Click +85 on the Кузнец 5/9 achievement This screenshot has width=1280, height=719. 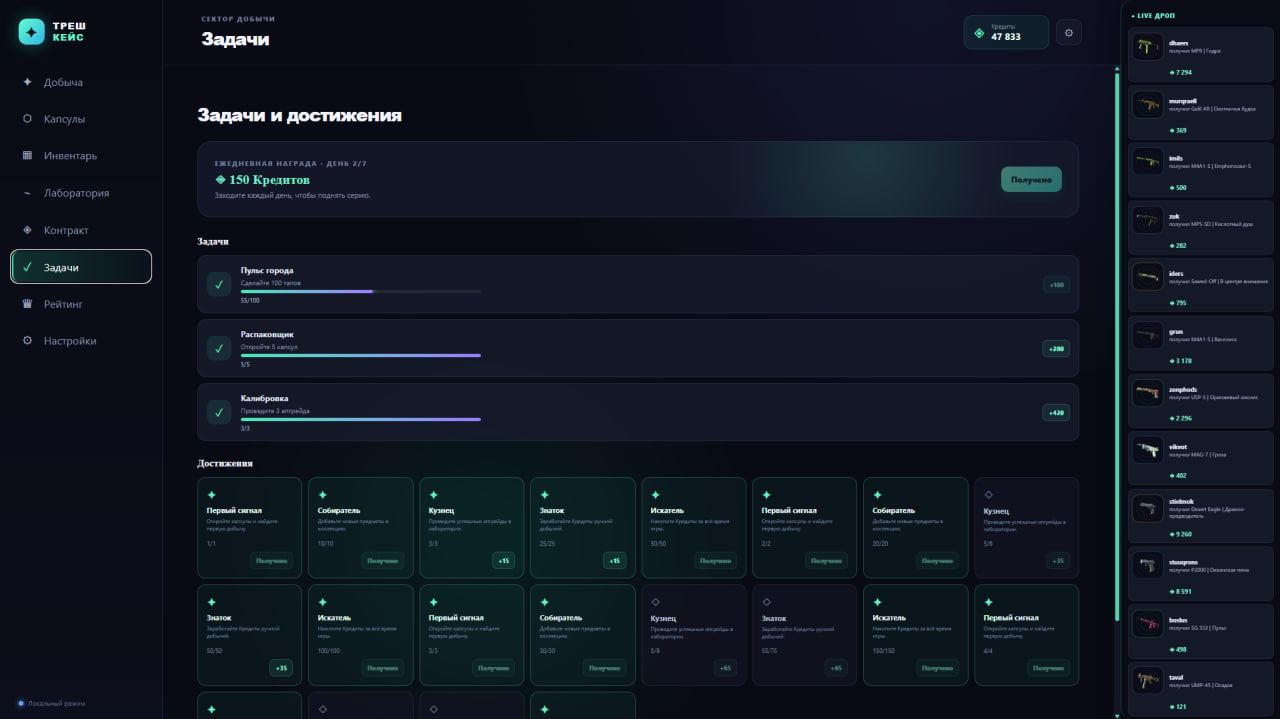pos(725,668)
